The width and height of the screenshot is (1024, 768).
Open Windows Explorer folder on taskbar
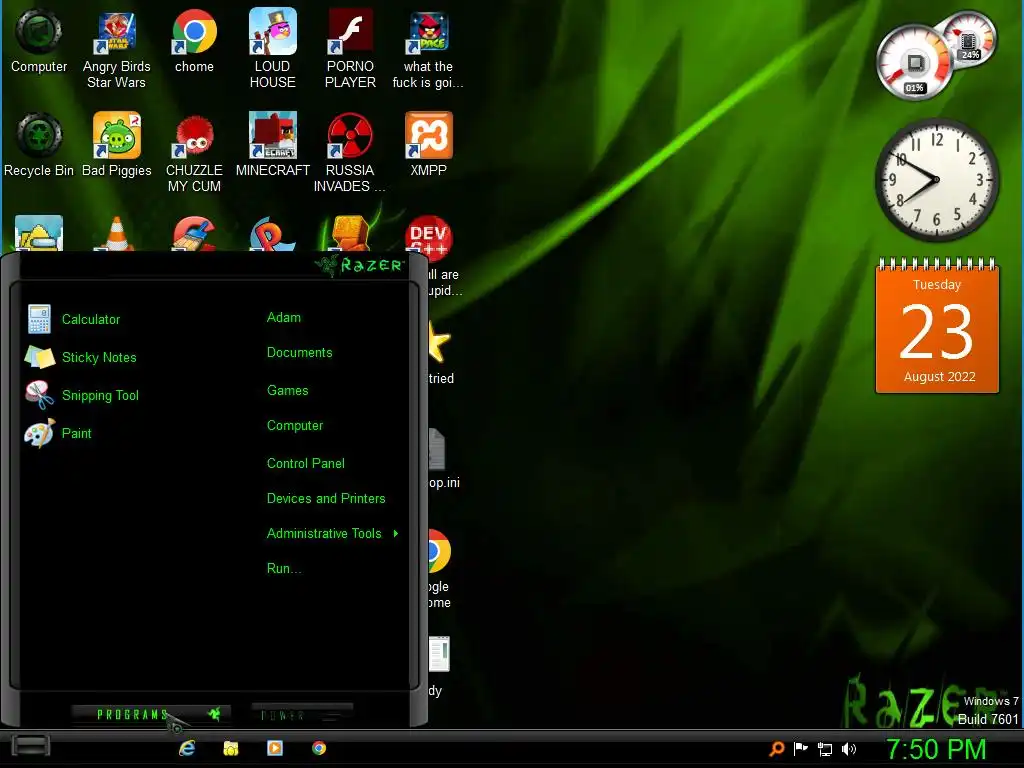pos(231,748)
